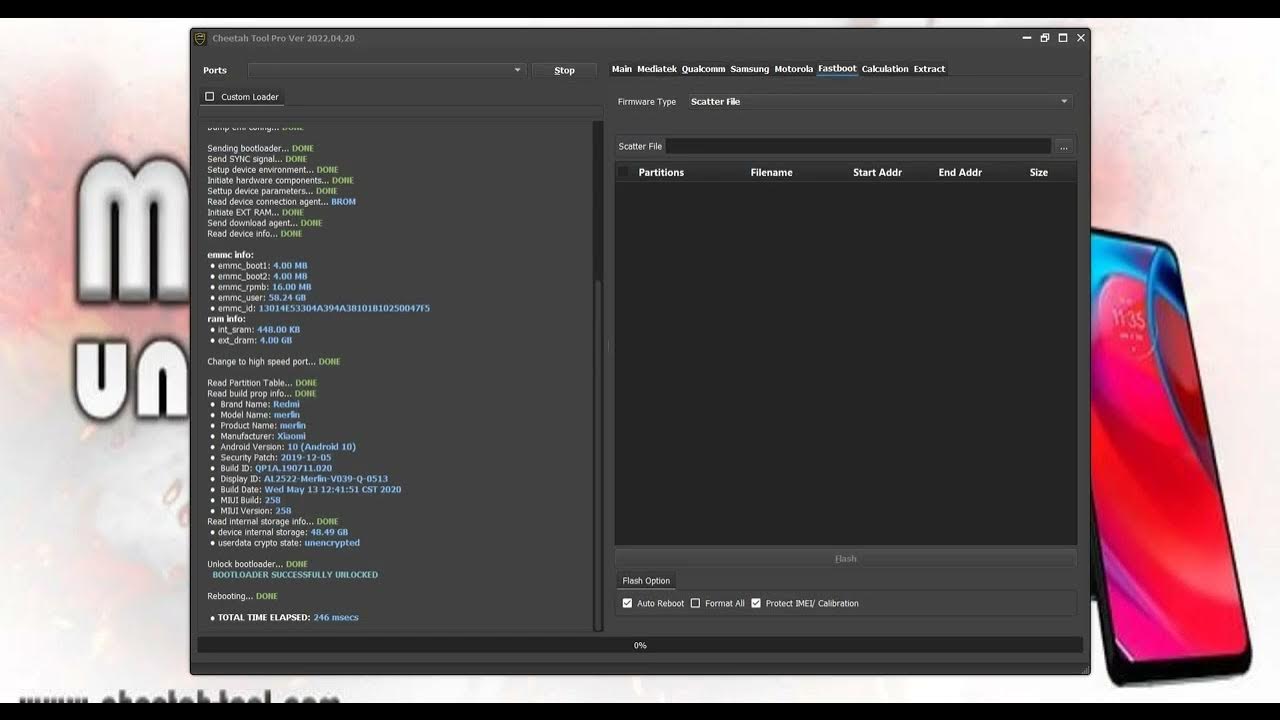The image size is (1280, 720).
Task: Click the log panel vertical scrollbar
Action: (599, 455)
